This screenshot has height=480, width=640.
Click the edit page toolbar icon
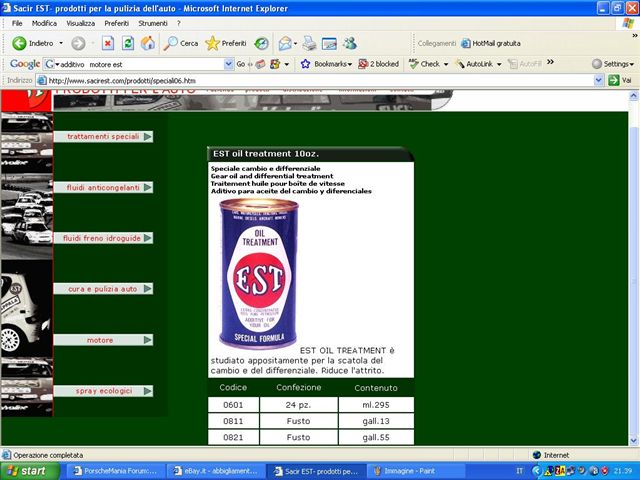[x=329, y=43]
